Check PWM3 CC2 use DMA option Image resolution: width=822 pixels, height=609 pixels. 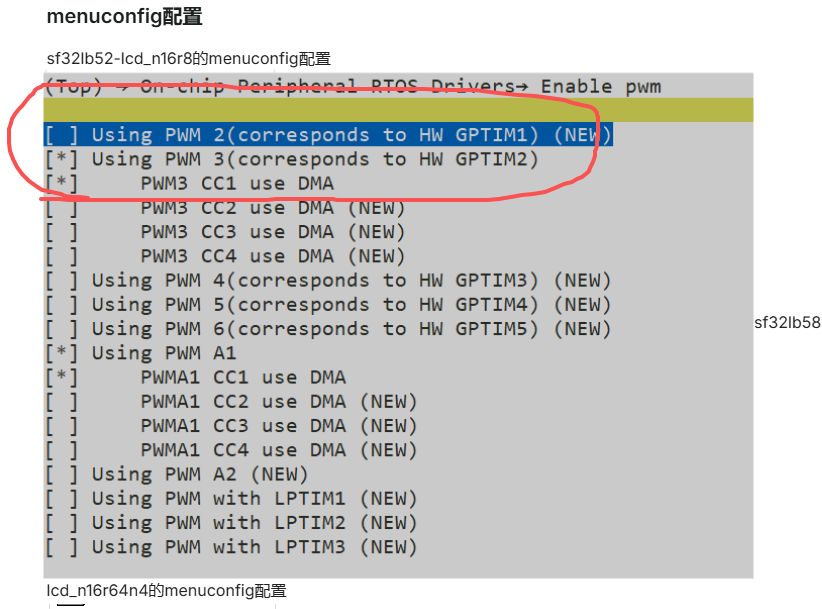pos(61,208)
